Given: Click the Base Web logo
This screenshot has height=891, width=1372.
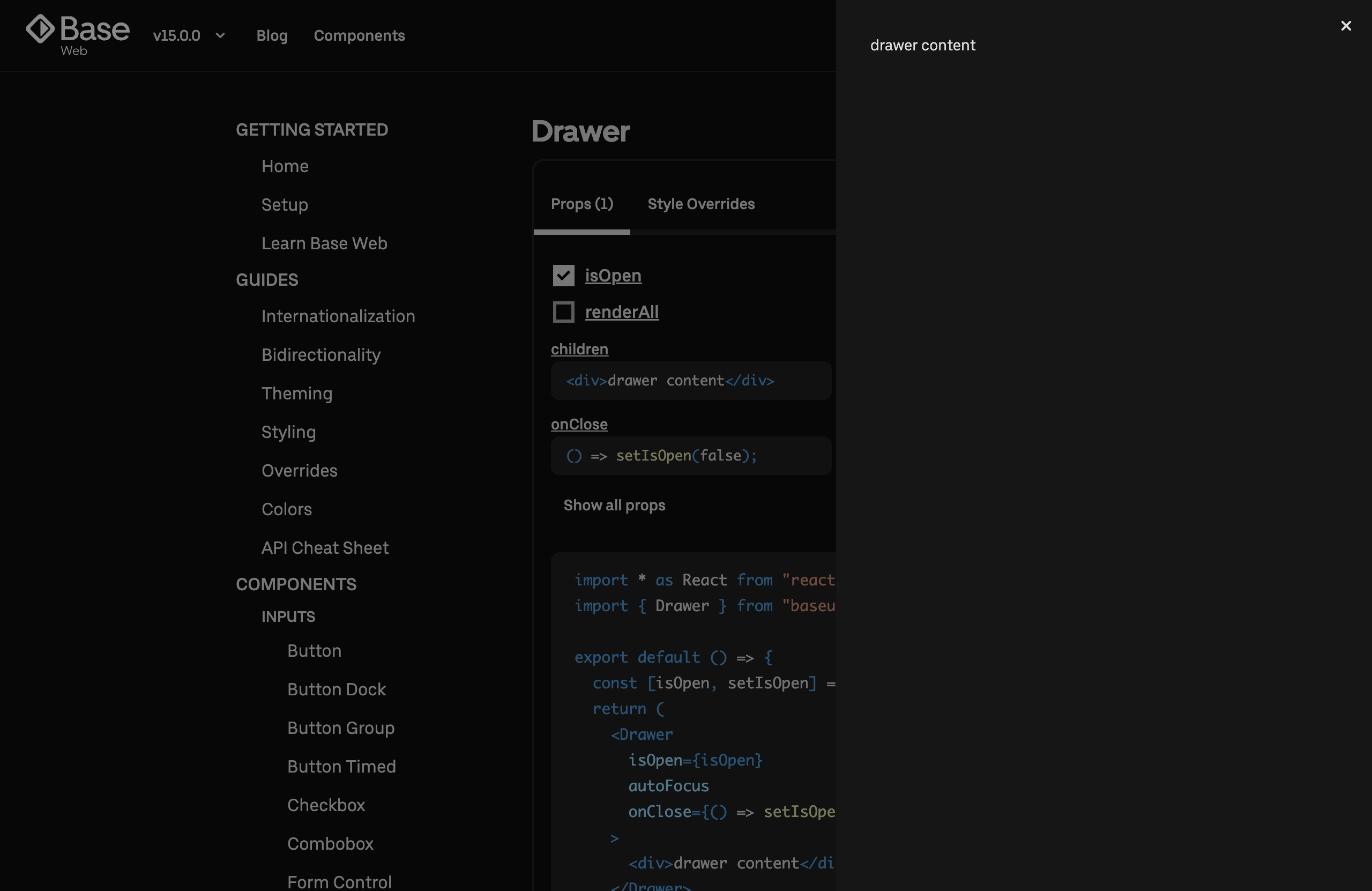Looking at the screenshot, I should tap(77, 35).
